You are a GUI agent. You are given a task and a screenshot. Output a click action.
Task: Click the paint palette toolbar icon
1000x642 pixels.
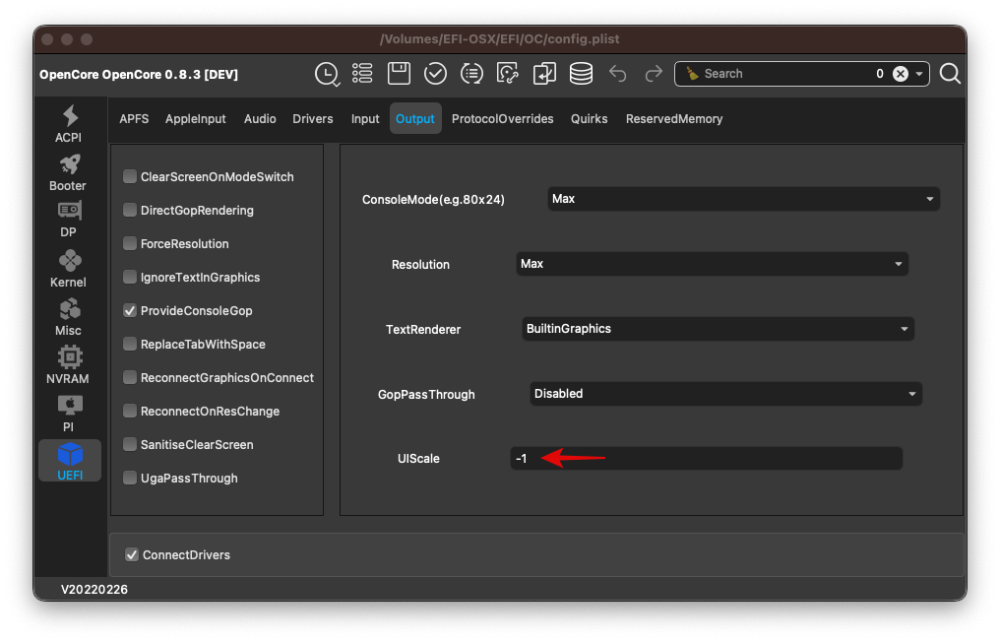pos(508,74)
